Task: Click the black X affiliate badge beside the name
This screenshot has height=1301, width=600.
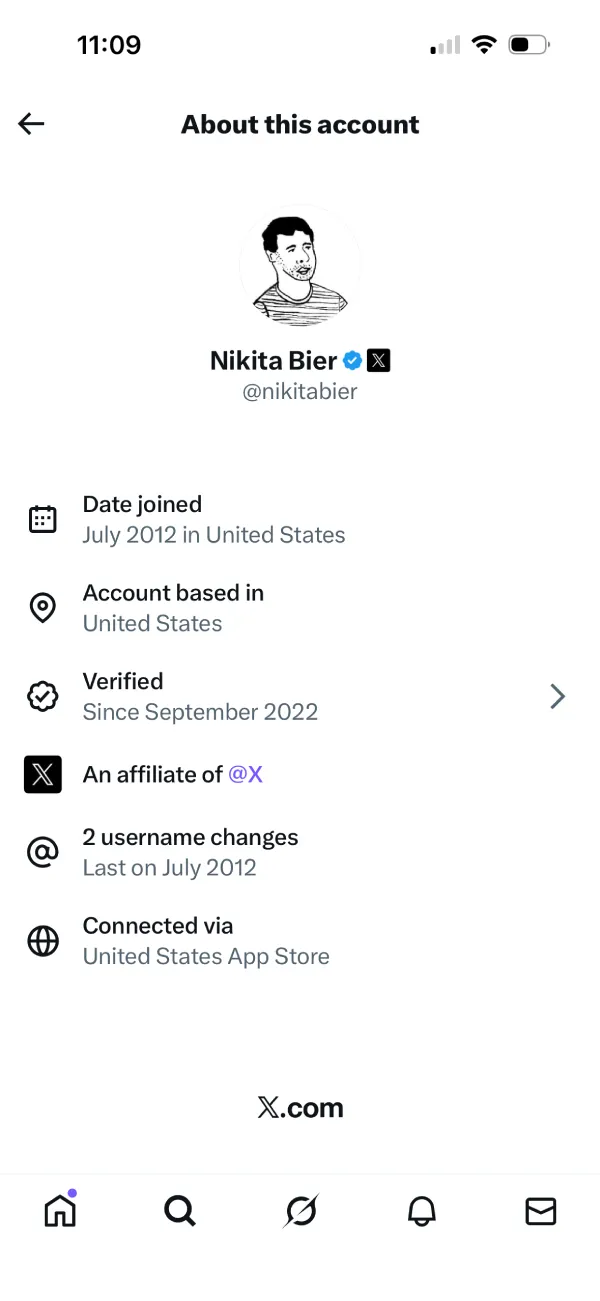Action: pyautogui.click(x=378, y=360)
